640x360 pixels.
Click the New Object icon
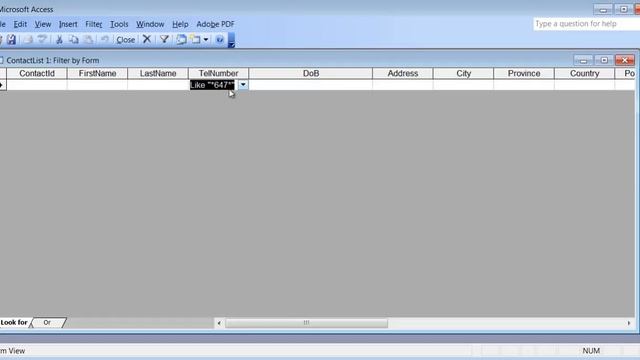click(x=196, y=40)
